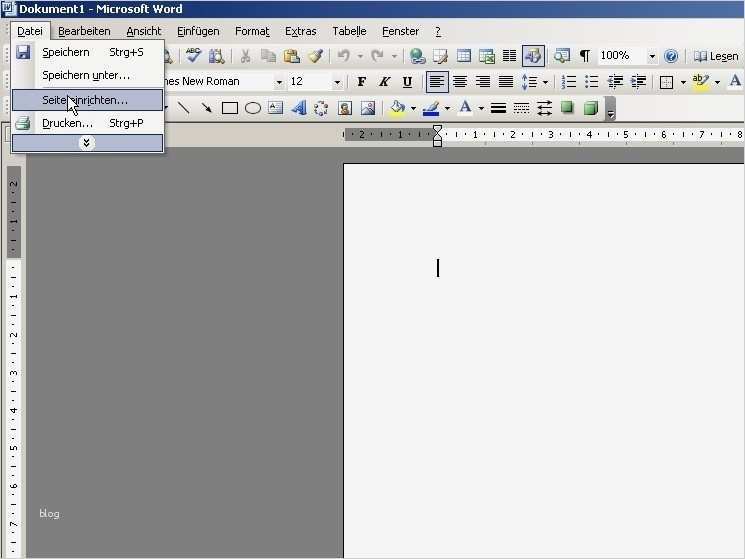The width and height of the screenshot is (745, 559).
Task: Cut selection with scissors icon
Action: coord(245,56)
